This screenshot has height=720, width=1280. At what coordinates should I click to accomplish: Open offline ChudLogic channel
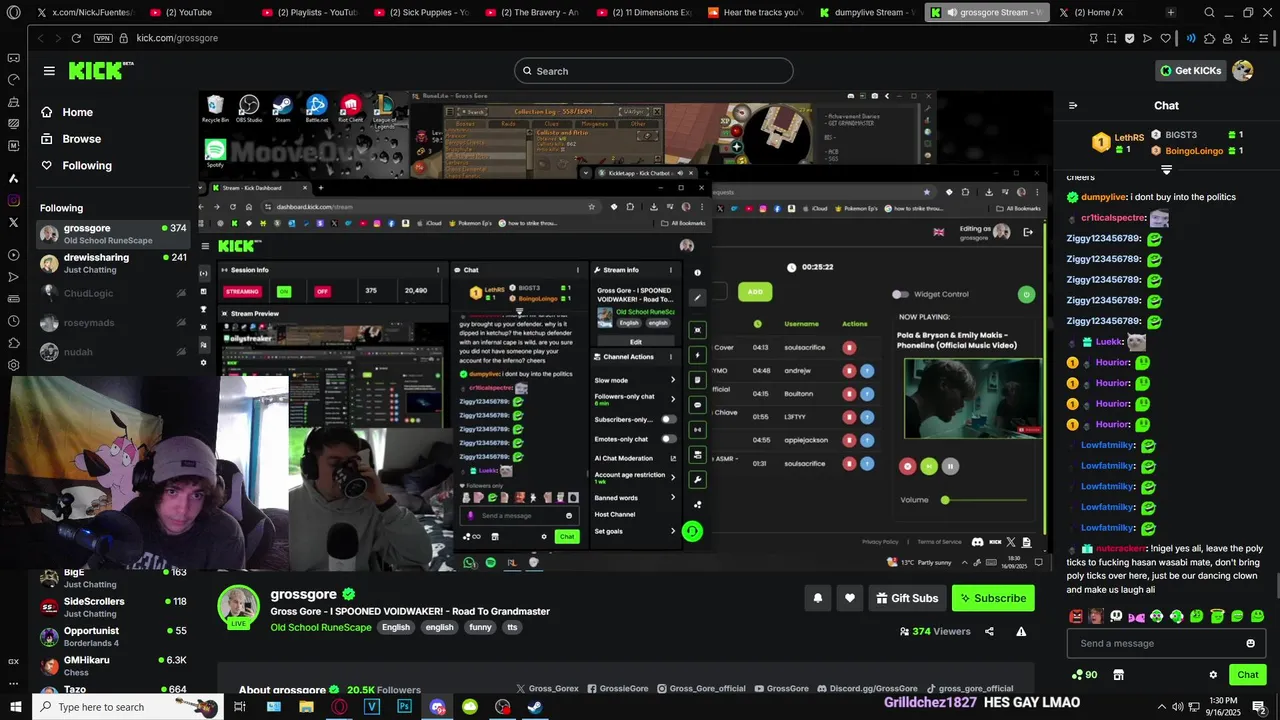[113, 293]
